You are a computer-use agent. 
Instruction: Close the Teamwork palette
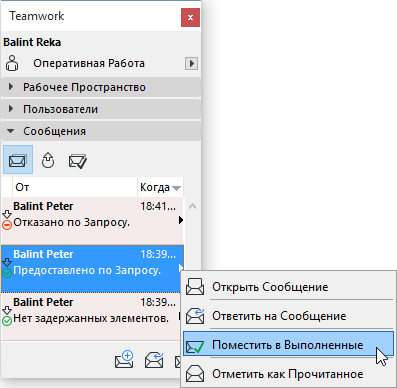click(190, 17)
